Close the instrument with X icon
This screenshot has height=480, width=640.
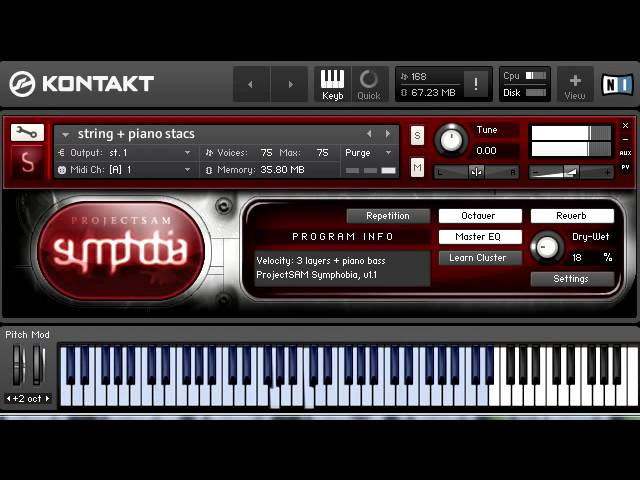click(x=625, y=126)
